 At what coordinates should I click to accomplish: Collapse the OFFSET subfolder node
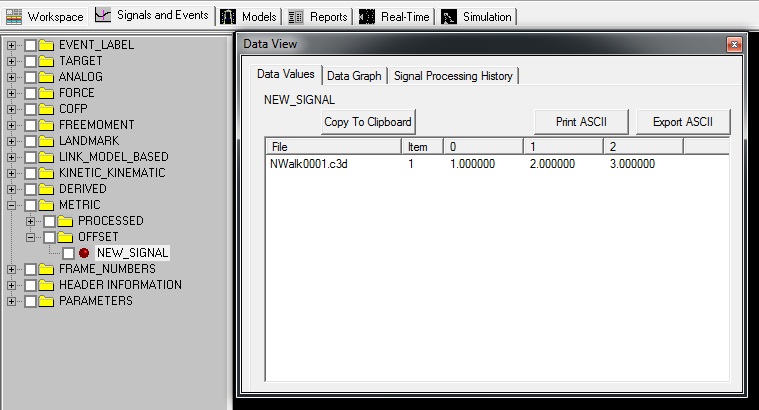coord(30,237)
